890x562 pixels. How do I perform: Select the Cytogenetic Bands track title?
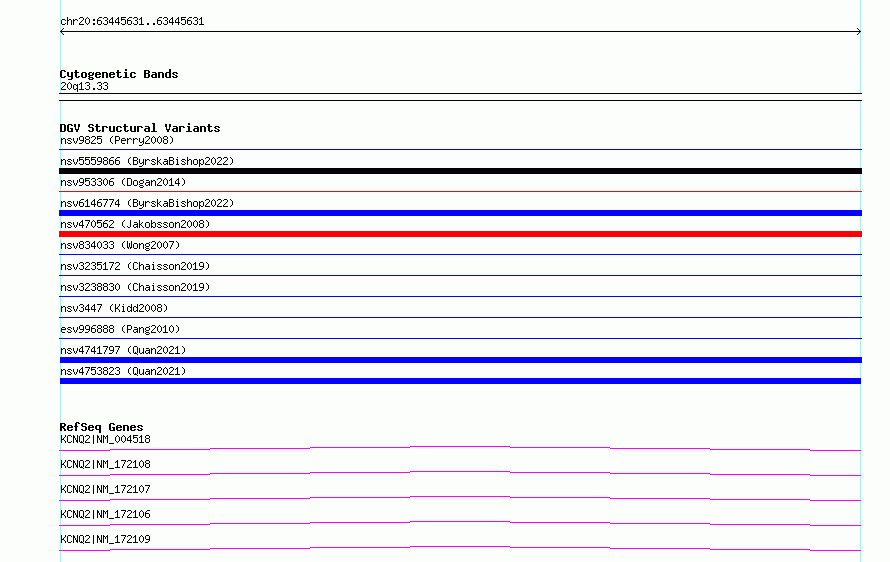point(119,74)
